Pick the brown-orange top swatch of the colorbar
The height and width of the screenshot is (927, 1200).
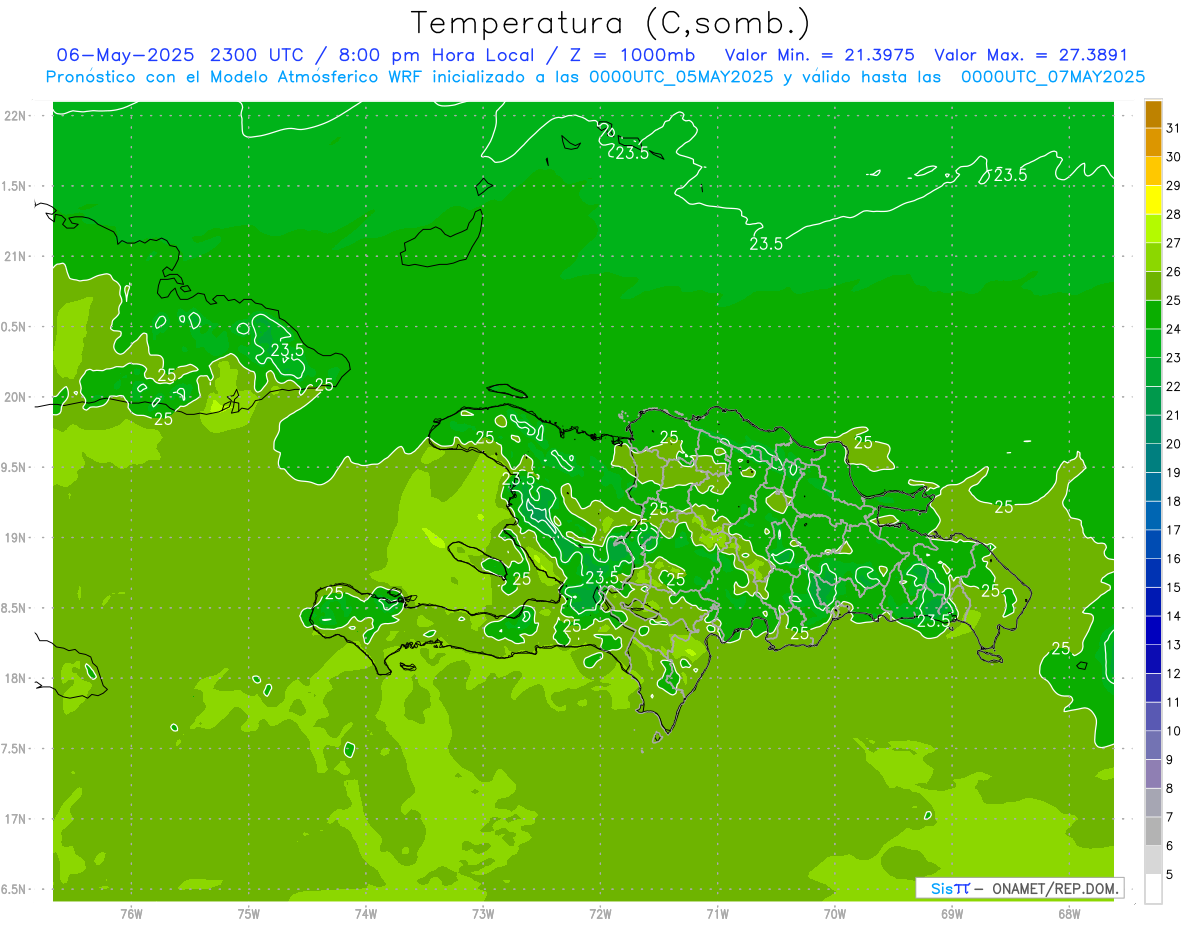(x=1153, y=114)
